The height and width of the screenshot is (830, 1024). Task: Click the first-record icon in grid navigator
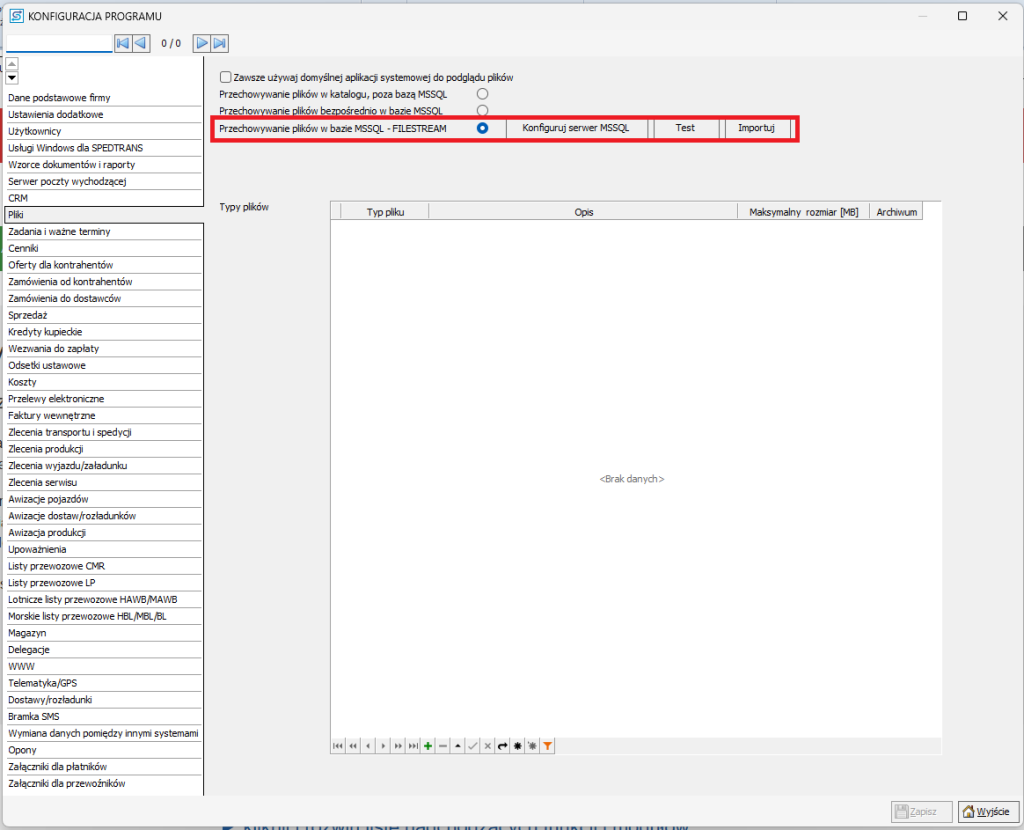pos(338,746)
